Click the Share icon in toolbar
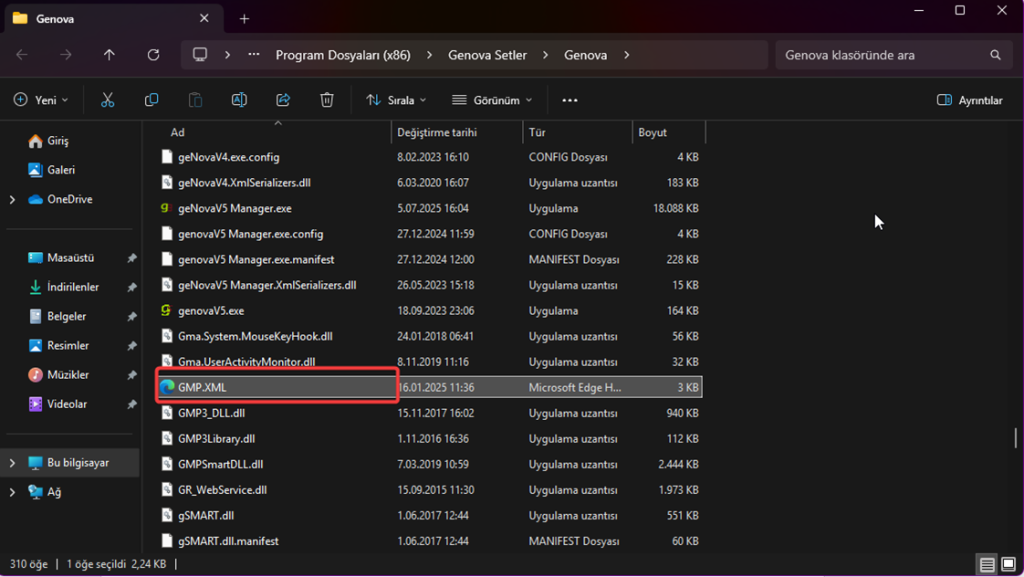The image size is (1024, 577). click(x=283, y=100)
